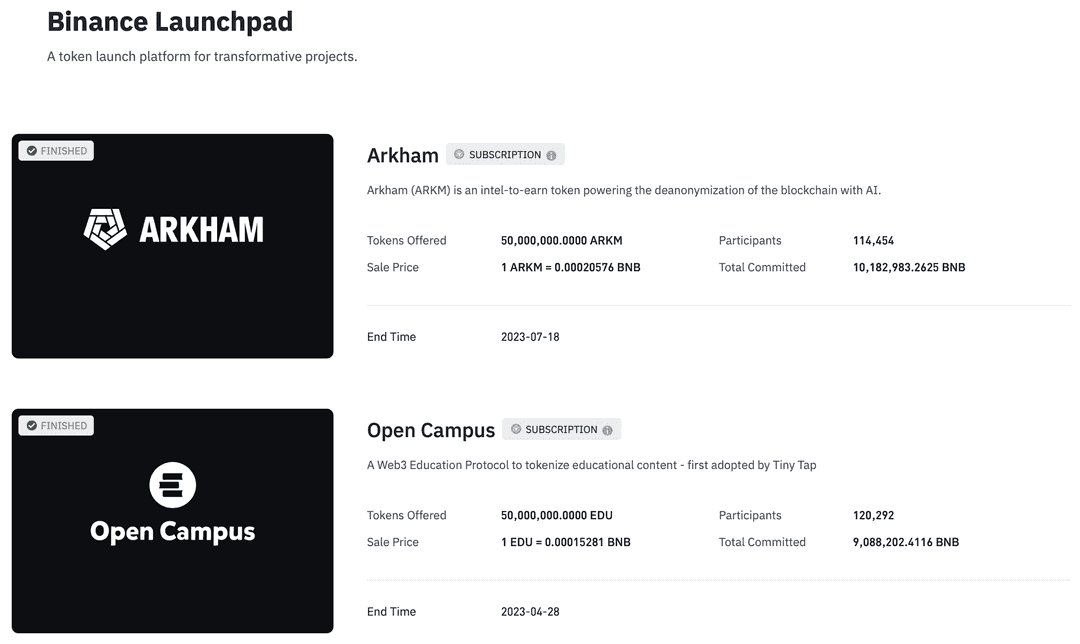Click the Binance Launchpad page title
Screen dimensions: 1080x644
(x=170, y=21)
